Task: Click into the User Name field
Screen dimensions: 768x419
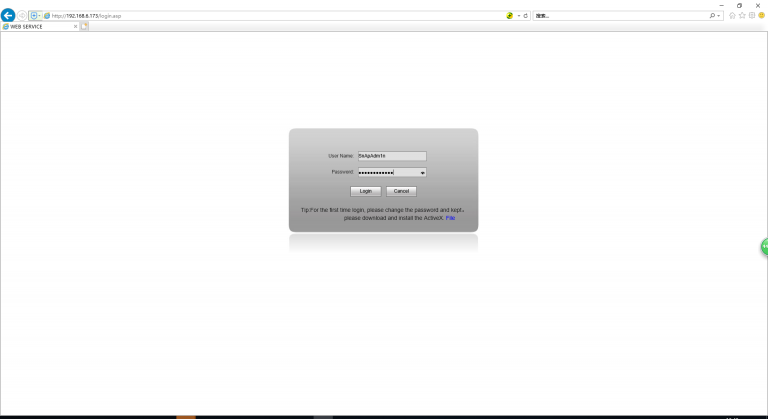Action: pyautogui.click(x=391, y=156)
